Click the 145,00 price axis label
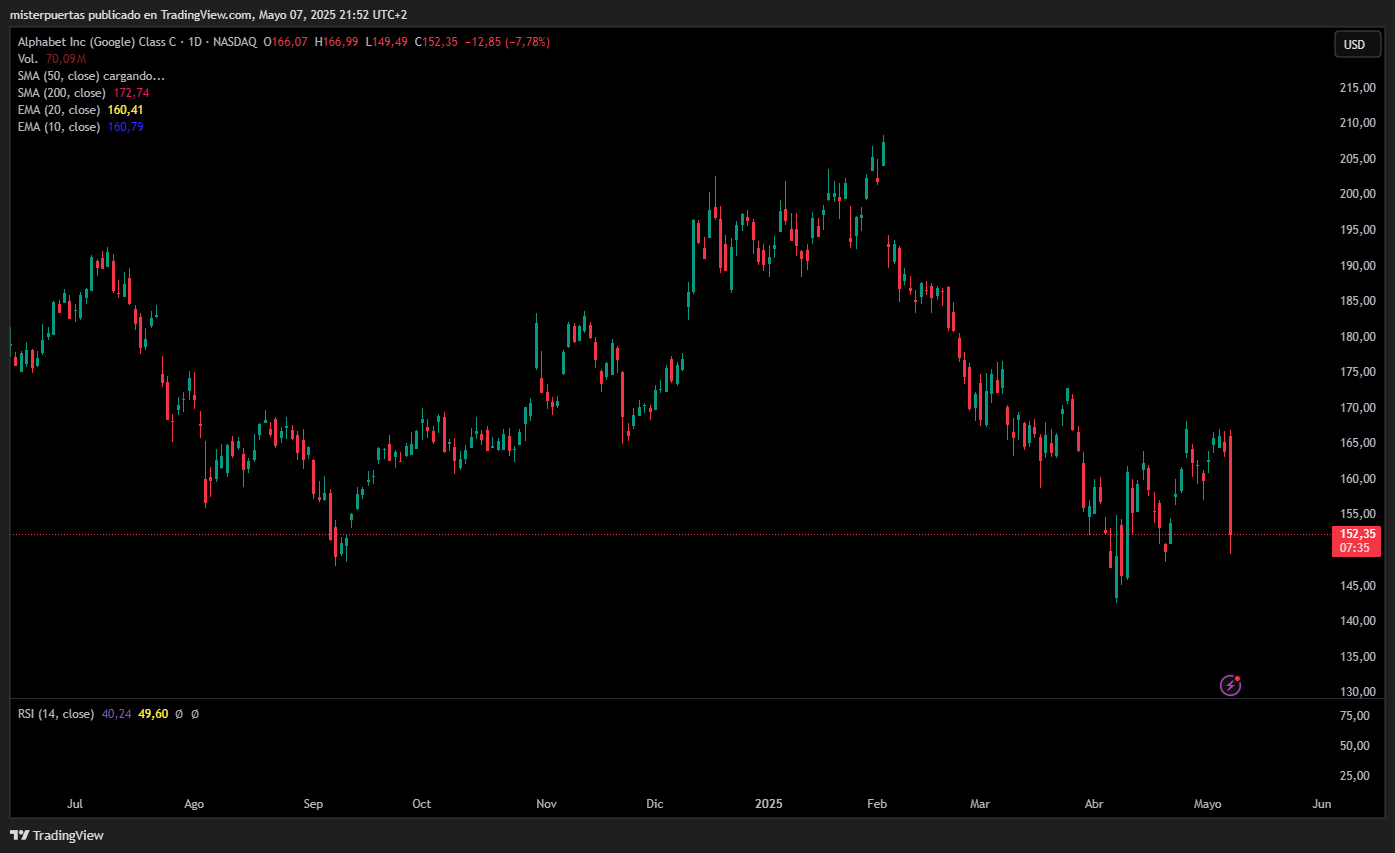Viewport: 1395px width, 853px height. tap(1357, 586)
